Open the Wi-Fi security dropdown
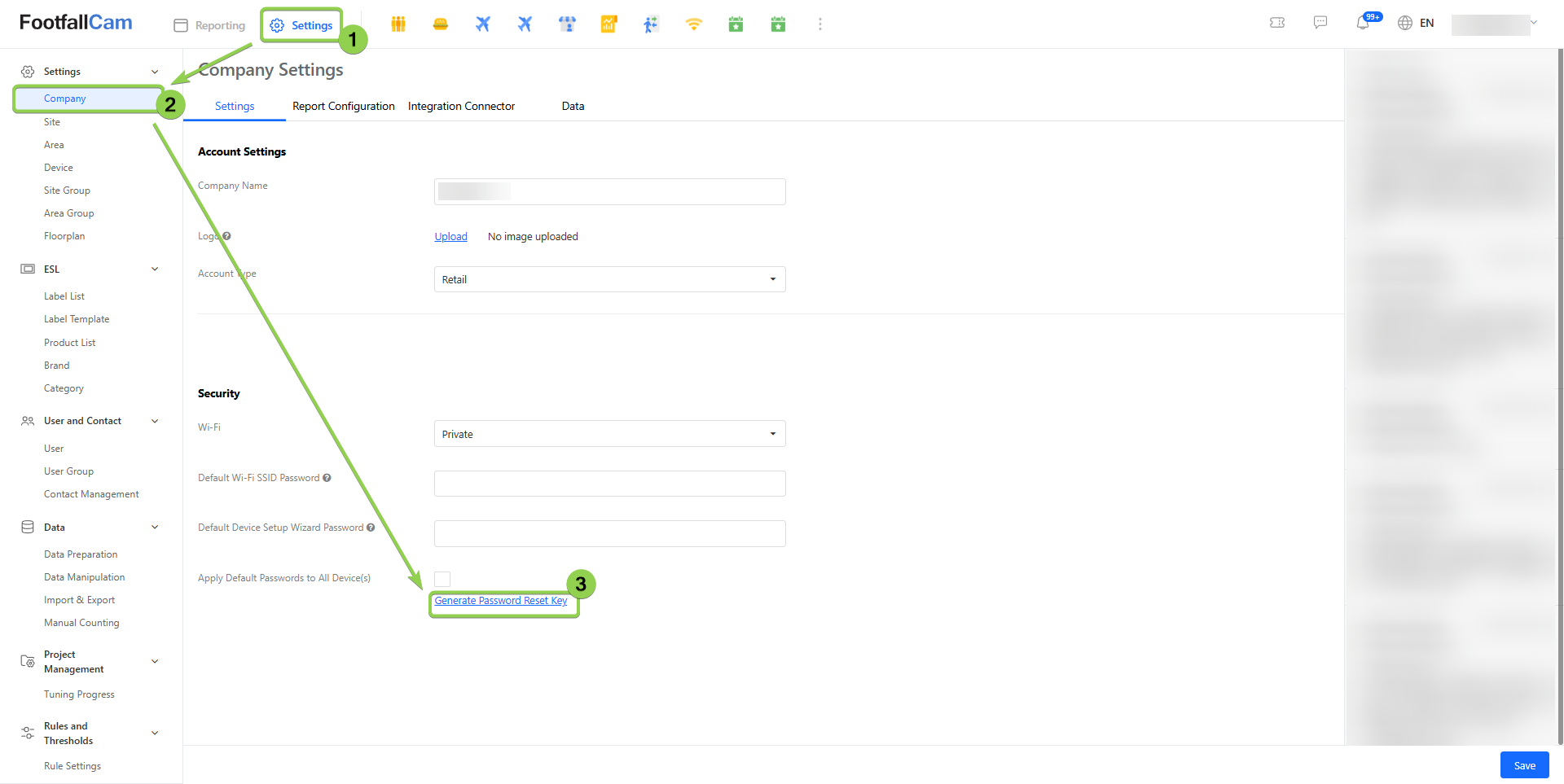The height and width of the screenshot is (784, 1564). 609,434
